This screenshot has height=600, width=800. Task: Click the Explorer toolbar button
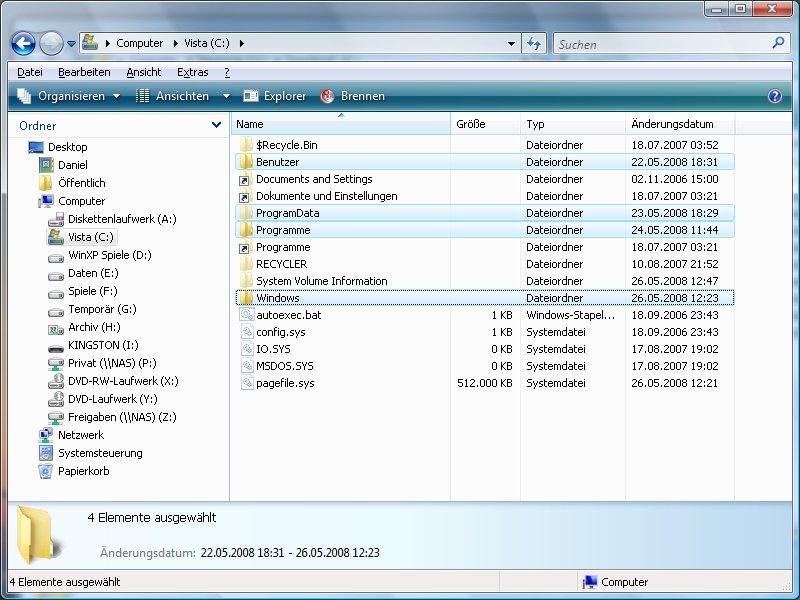tap(274, 96)
